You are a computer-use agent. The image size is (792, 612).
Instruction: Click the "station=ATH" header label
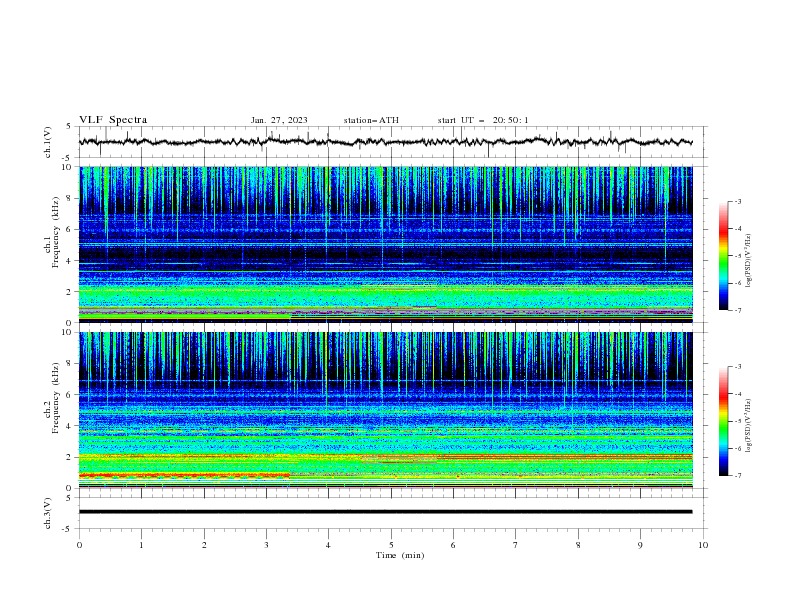coord(371,120)
